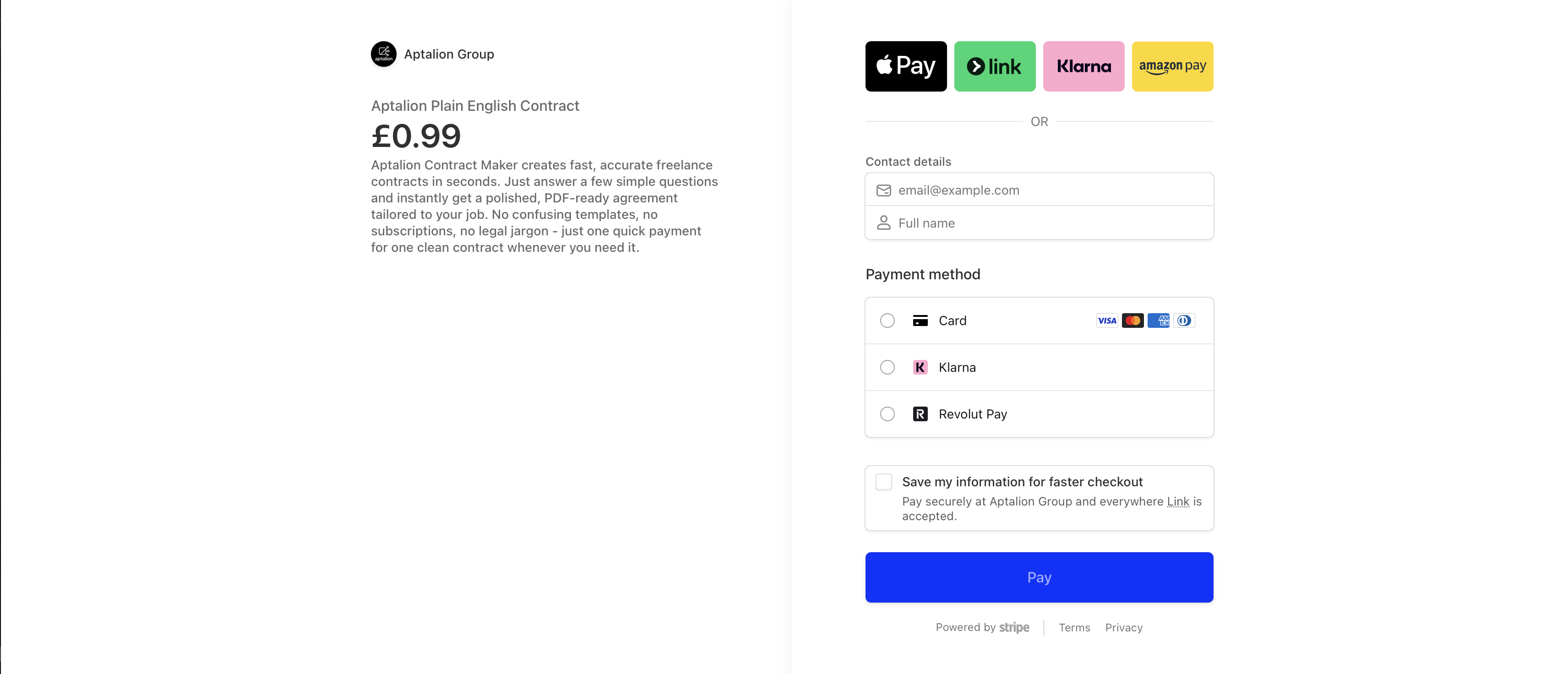
Task: Click the Aptalion Group logo
Action: tap(383, 54)
